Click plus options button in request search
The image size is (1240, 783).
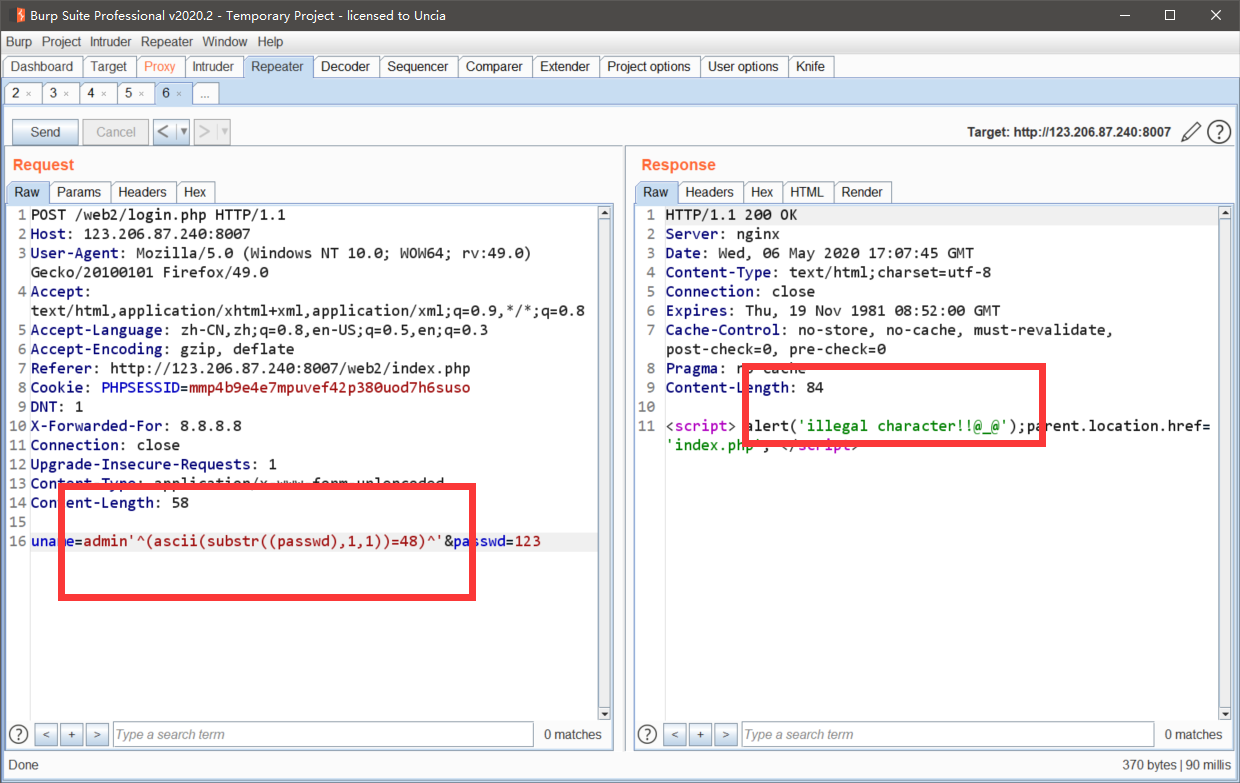71,734
